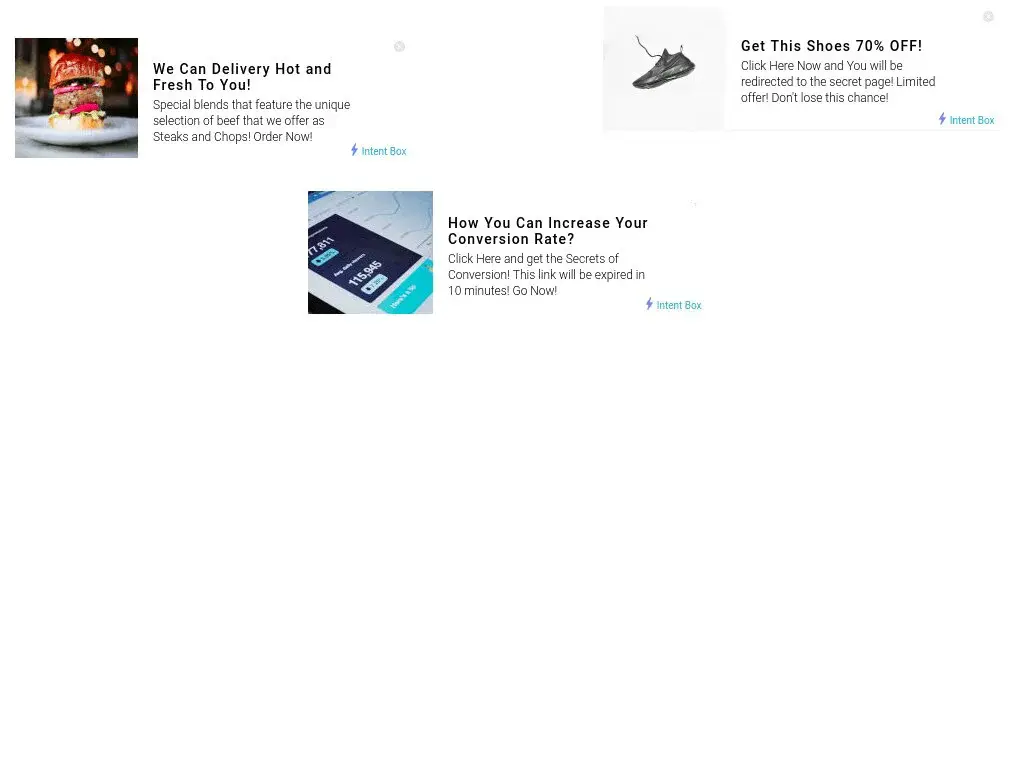Screen dimensions: 1024x768
Task: Click the 'Special blends that feature' description text
Action: (251, 121)
